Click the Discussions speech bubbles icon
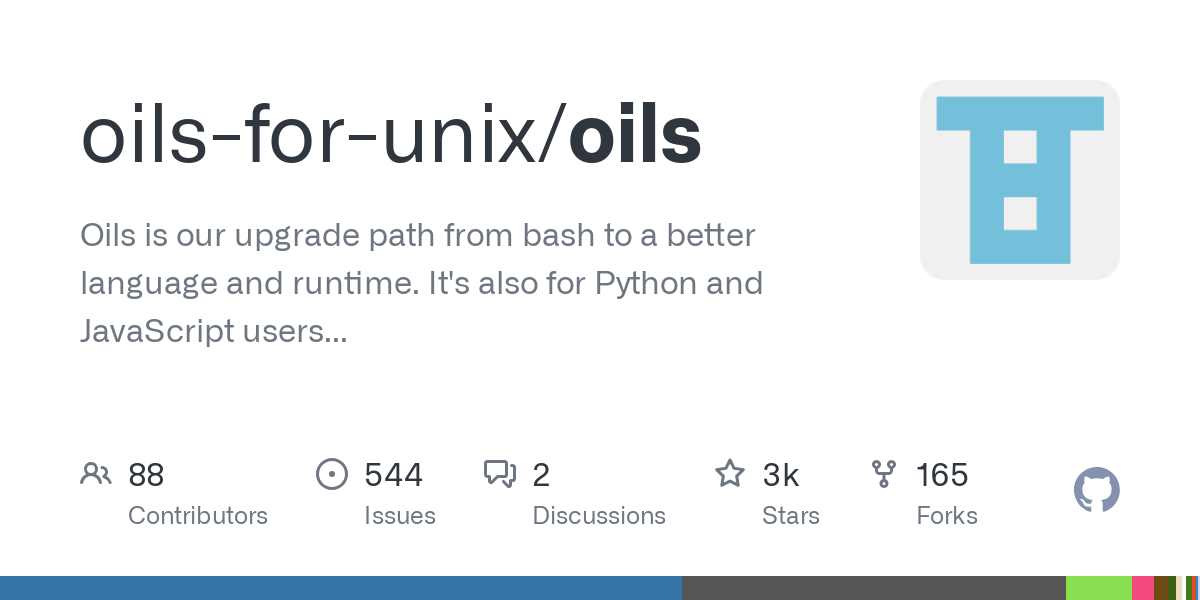This screenshot has height=600, width=1200. tap(500, 474)
